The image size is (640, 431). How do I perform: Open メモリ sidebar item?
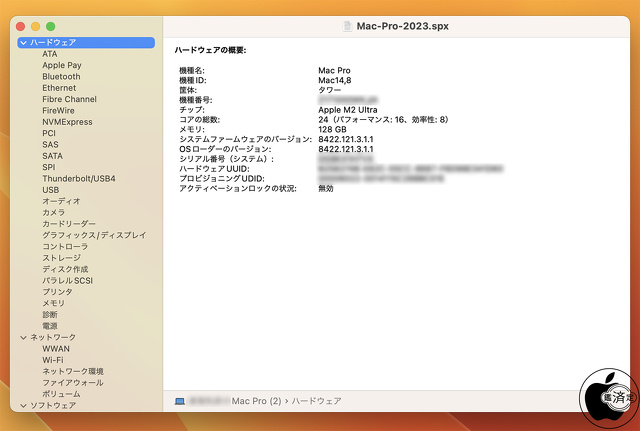(53, 303)
